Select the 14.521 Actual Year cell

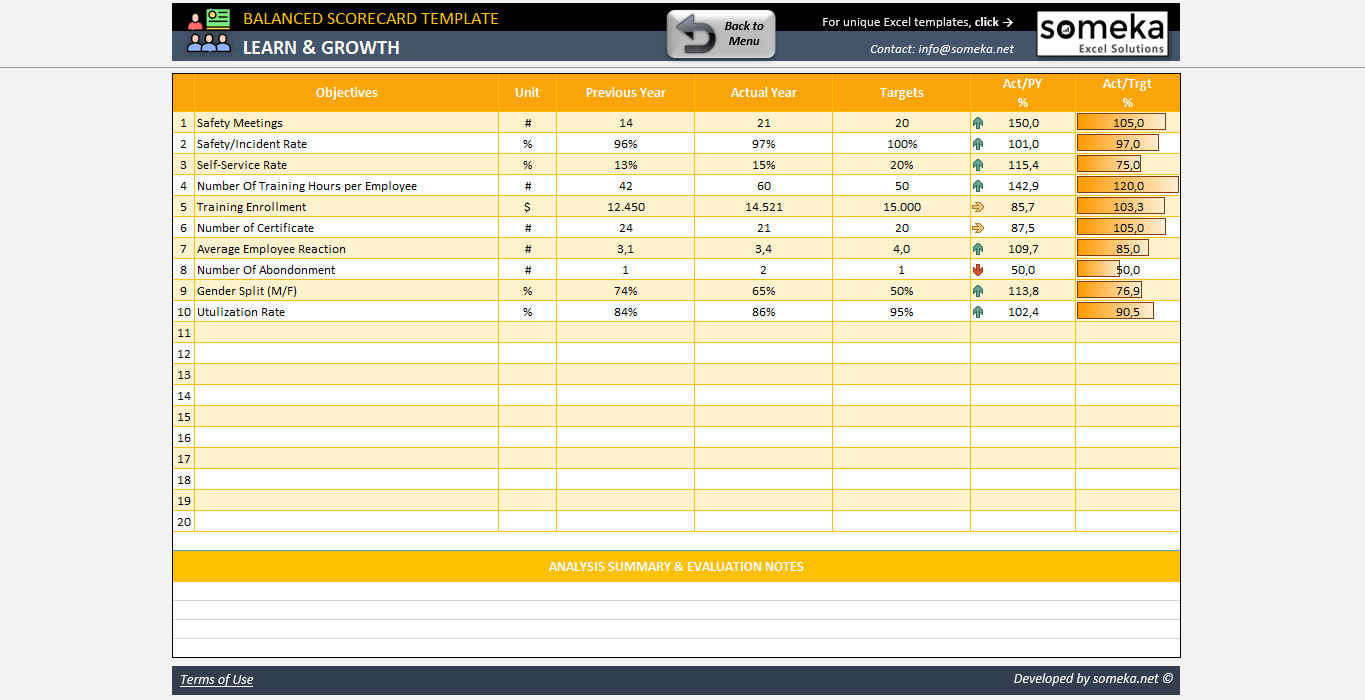(x=763, y=206)
